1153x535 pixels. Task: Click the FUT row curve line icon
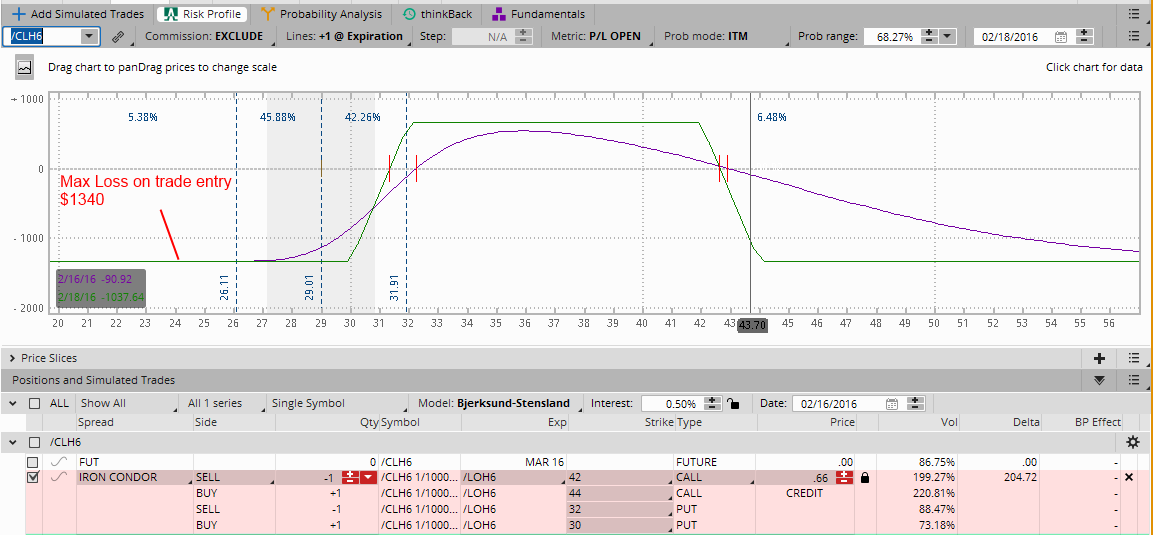(x=59, y=462)
